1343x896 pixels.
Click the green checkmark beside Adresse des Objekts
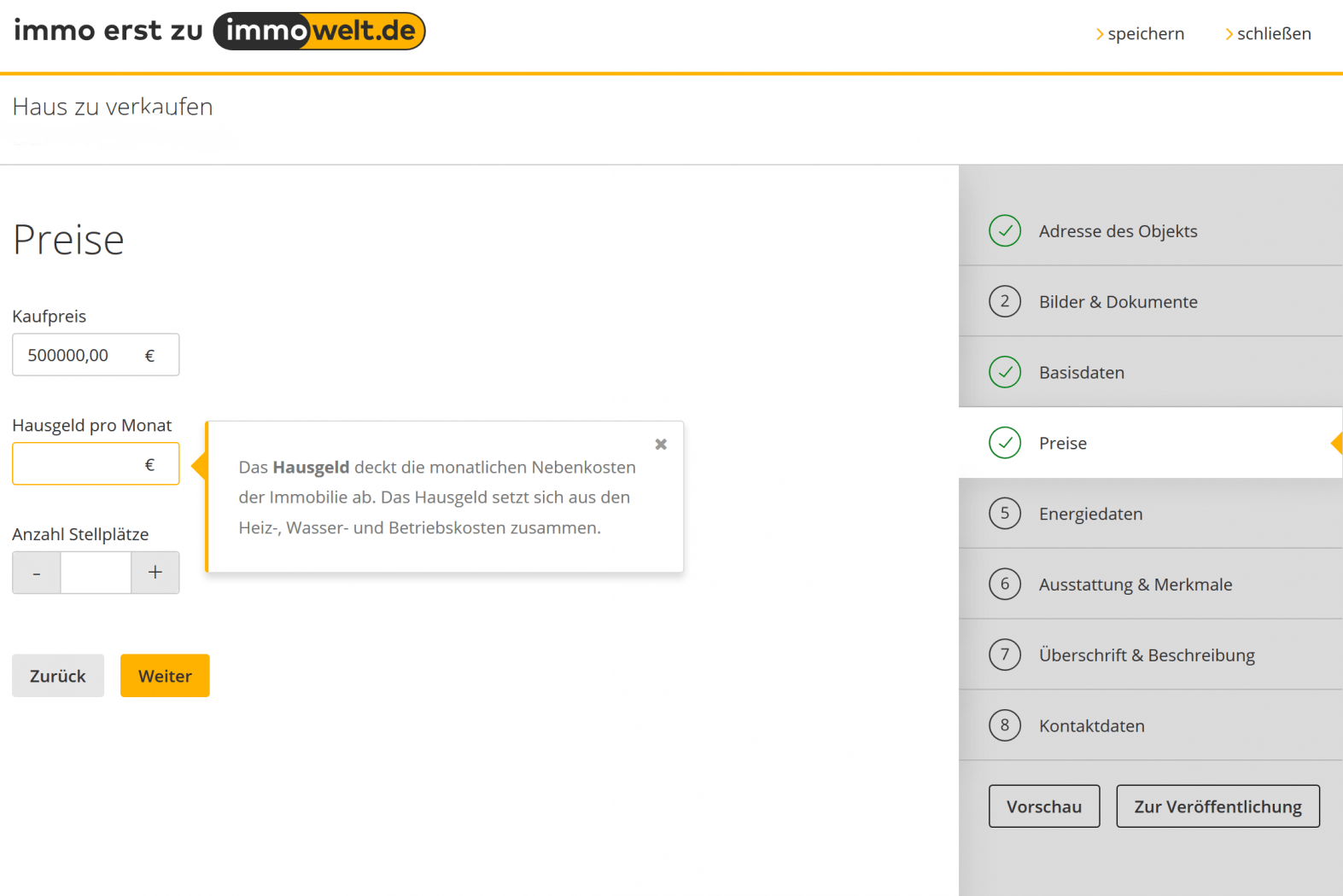pyautogui.click(x=1005, y=230)
